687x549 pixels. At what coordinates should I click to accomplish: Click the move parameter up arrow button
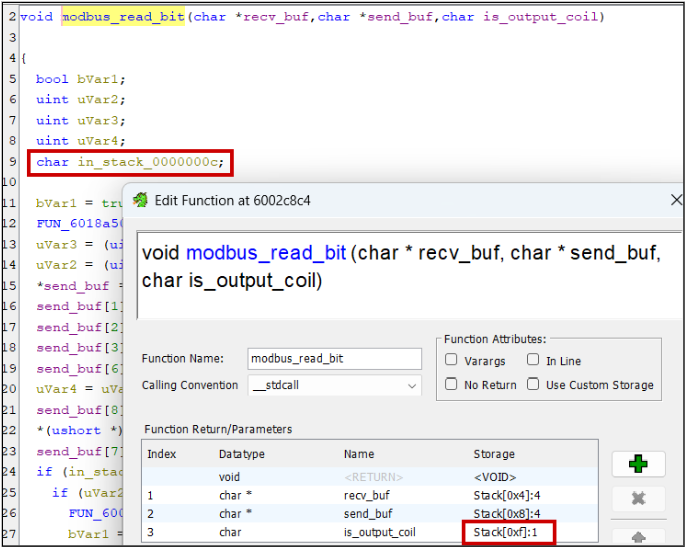(638, 534)
